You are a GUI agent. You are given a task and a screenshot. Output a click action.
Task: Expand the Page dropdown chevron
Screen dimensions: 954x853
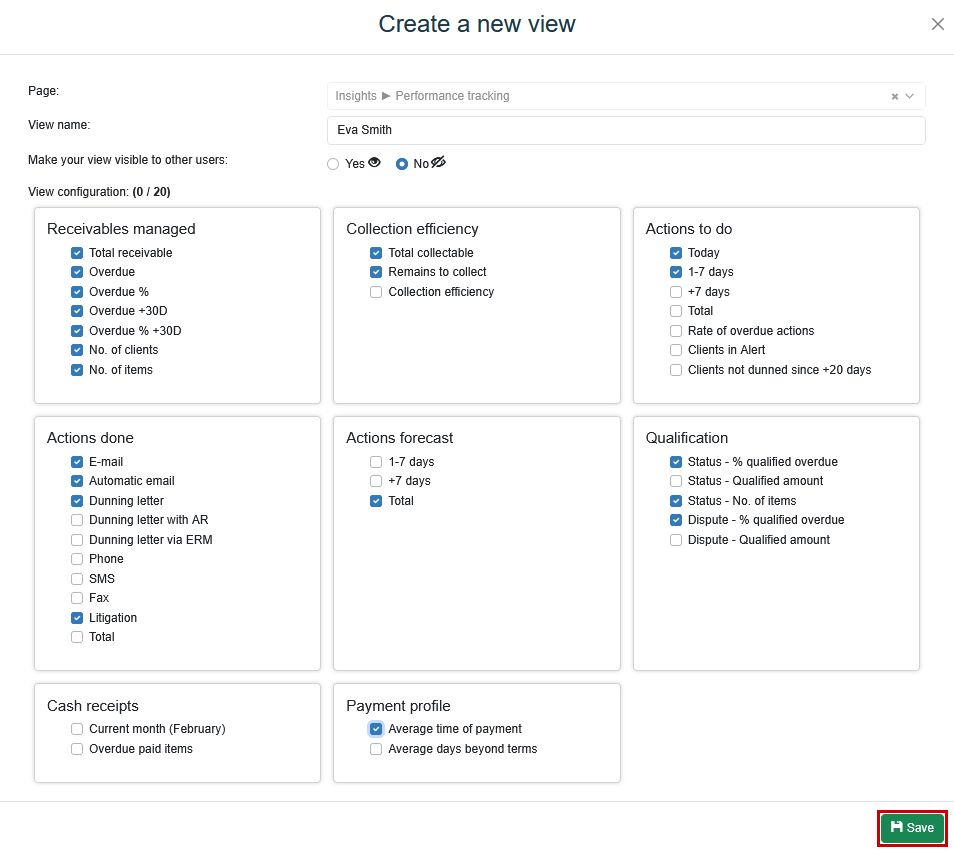(x=910, y=97)
